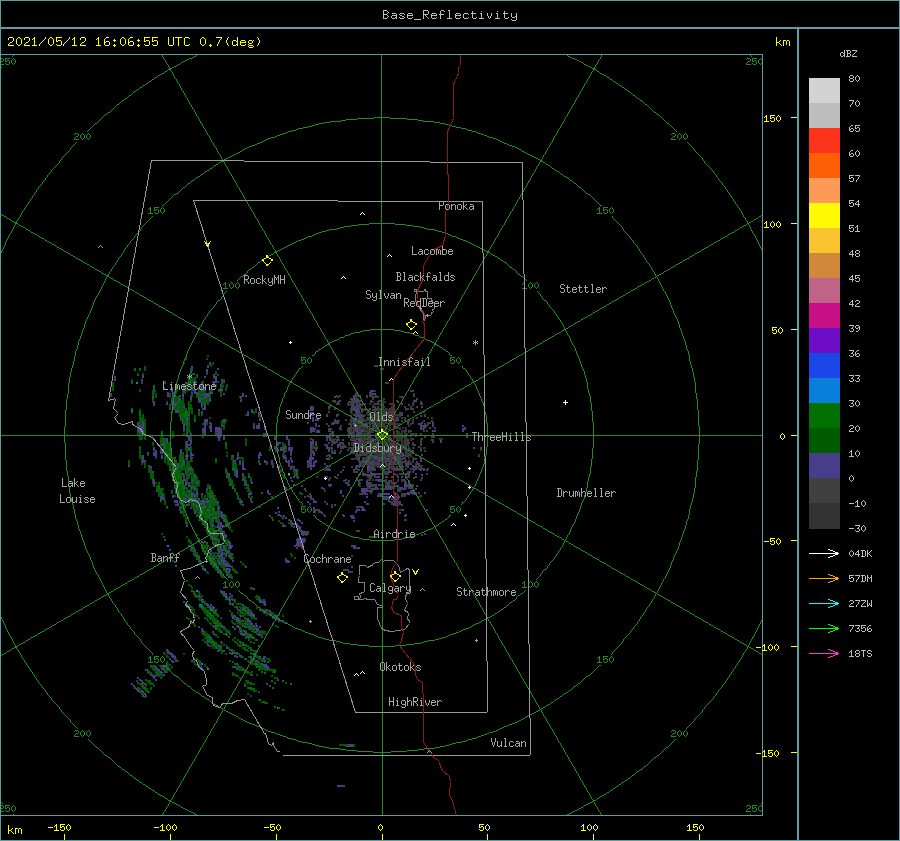Viewport: 900px width, 841px height.
Task: Click the Lacombe city label
Action: 432,251
